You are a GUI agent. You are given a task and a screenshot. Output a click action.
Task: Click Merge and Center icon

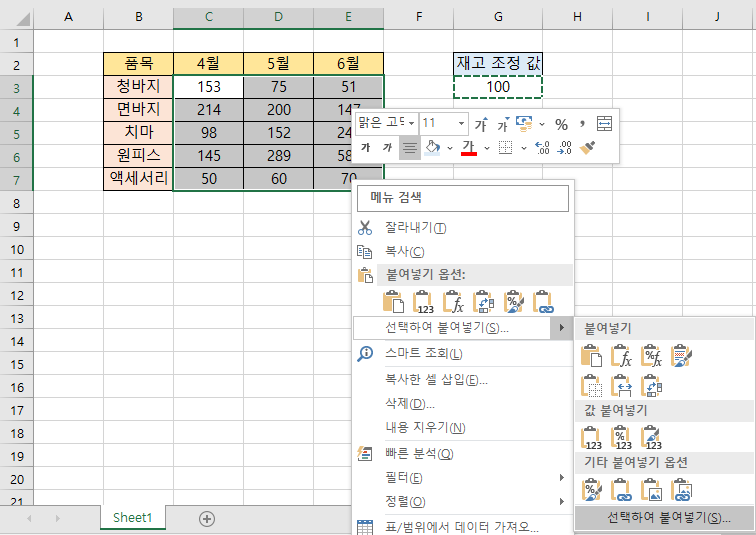604,124
